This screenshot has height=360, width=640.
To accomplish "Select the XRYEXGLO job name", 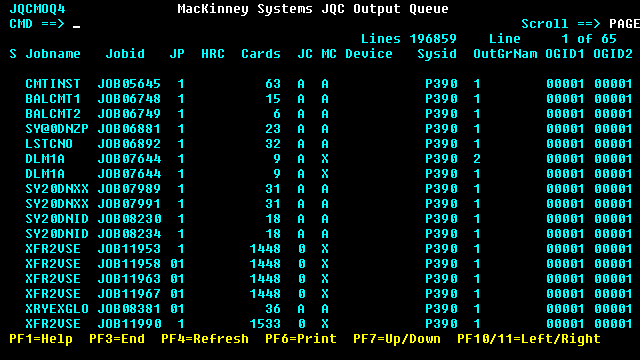I will coord(57,309).
